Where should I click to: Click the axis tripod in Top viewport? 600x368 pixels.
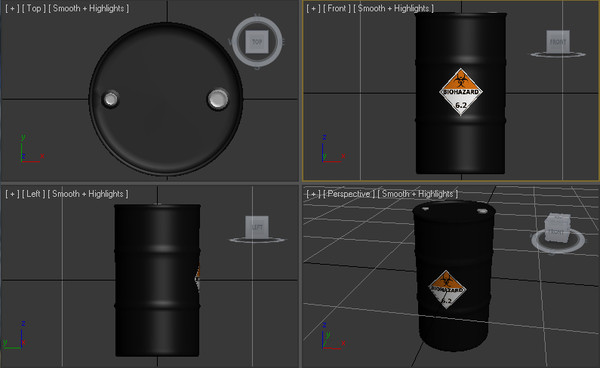tap(31, 149)
